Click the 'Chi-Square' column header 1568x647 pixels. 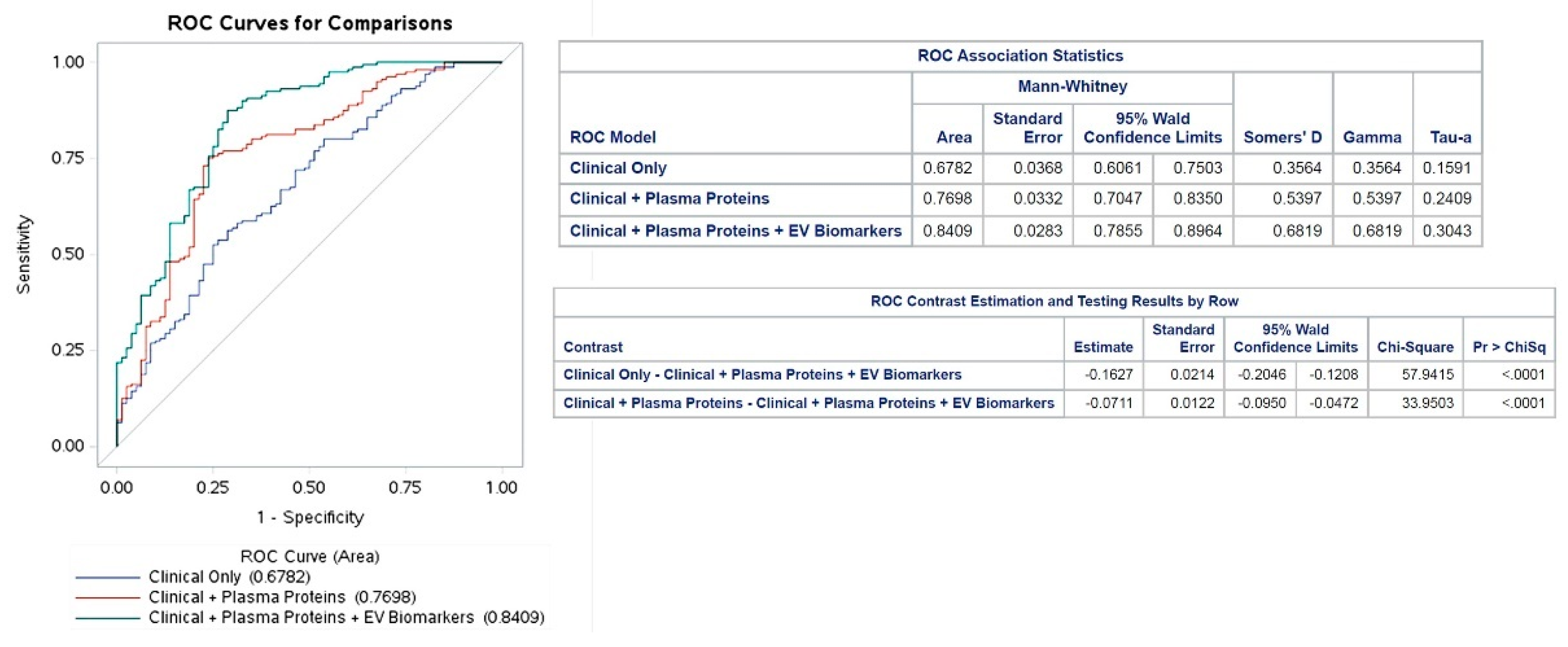[x=1415, y=347]
